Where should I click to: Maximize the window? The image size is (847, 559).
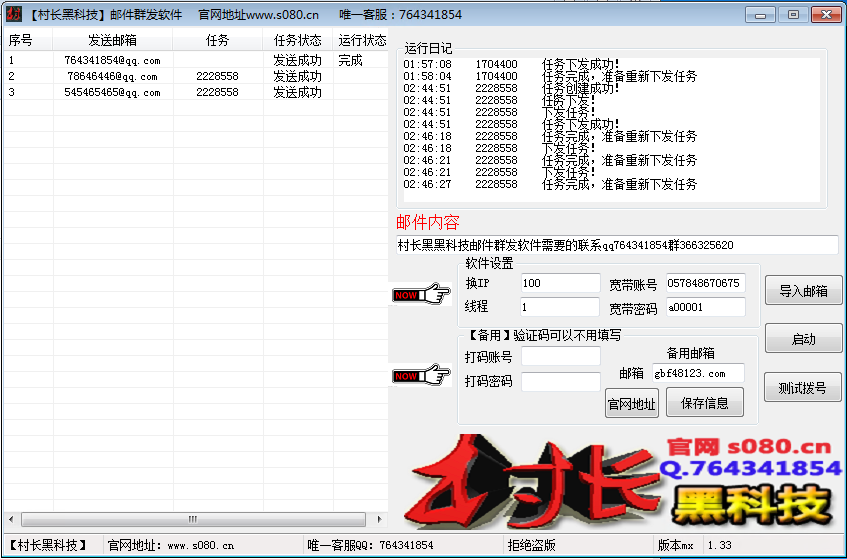pos(793,15)
